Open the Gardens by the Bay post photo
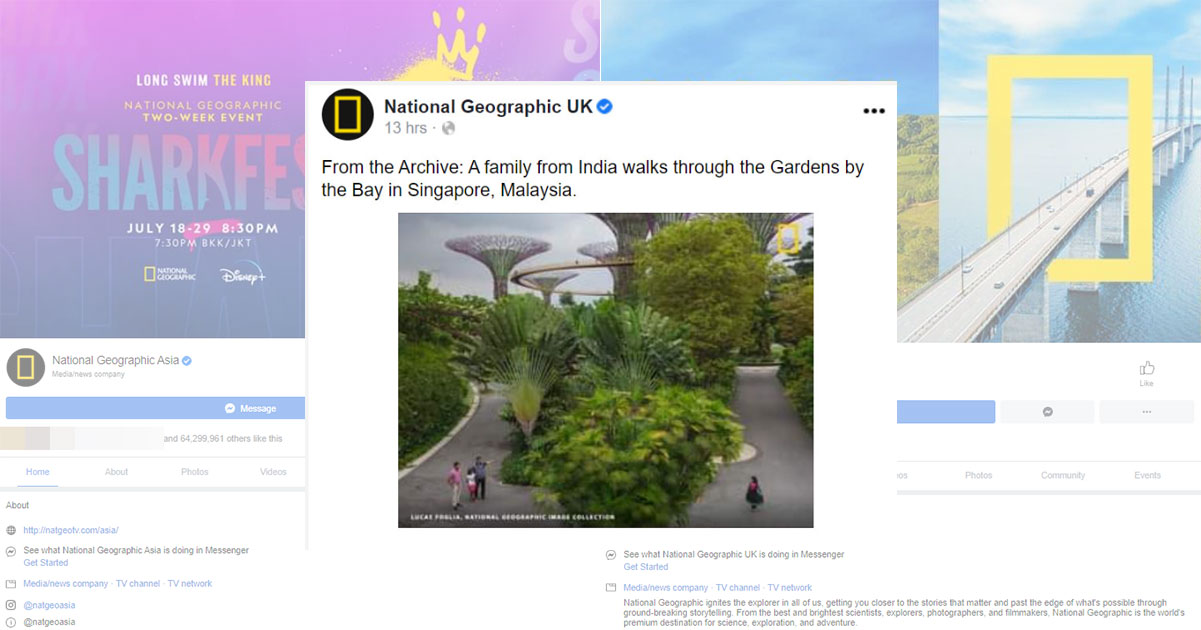 tap(605, 370)
